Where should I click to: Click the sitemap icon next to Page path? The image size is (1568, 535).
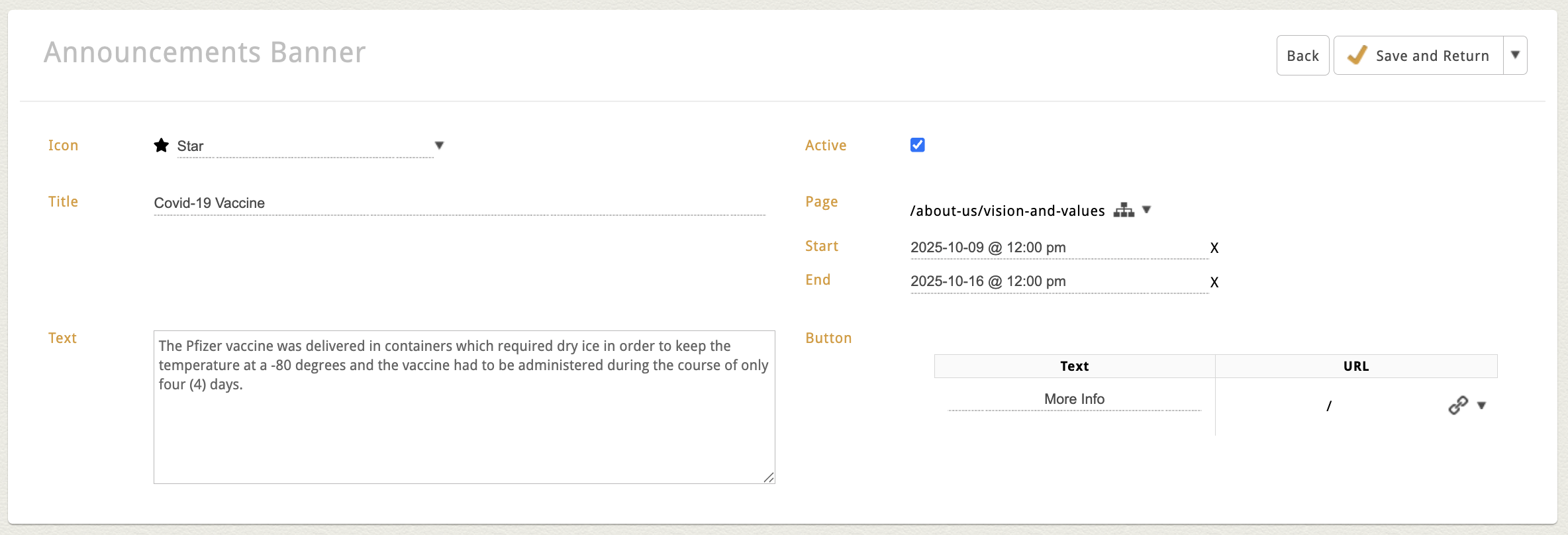(1123, 211)
